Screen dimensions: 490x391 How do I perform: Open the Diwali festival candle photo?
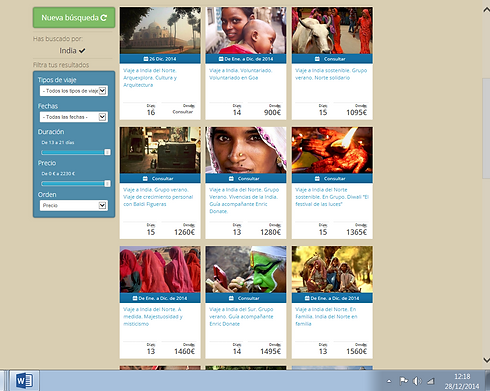[332, 150]
